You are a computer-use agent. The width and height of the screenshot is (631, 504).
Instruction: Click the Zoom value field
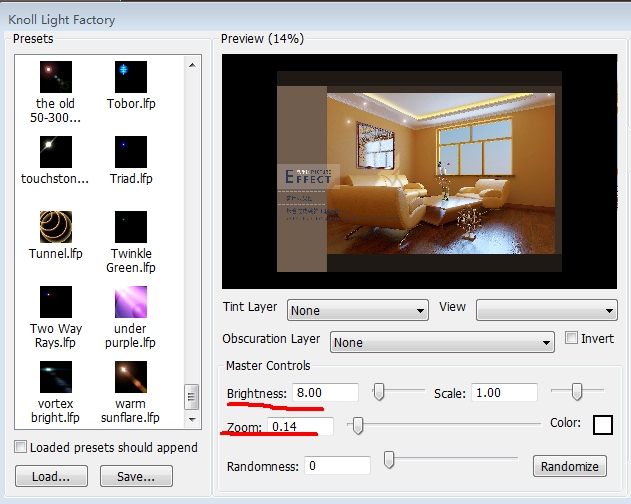[x=301, y=426]
